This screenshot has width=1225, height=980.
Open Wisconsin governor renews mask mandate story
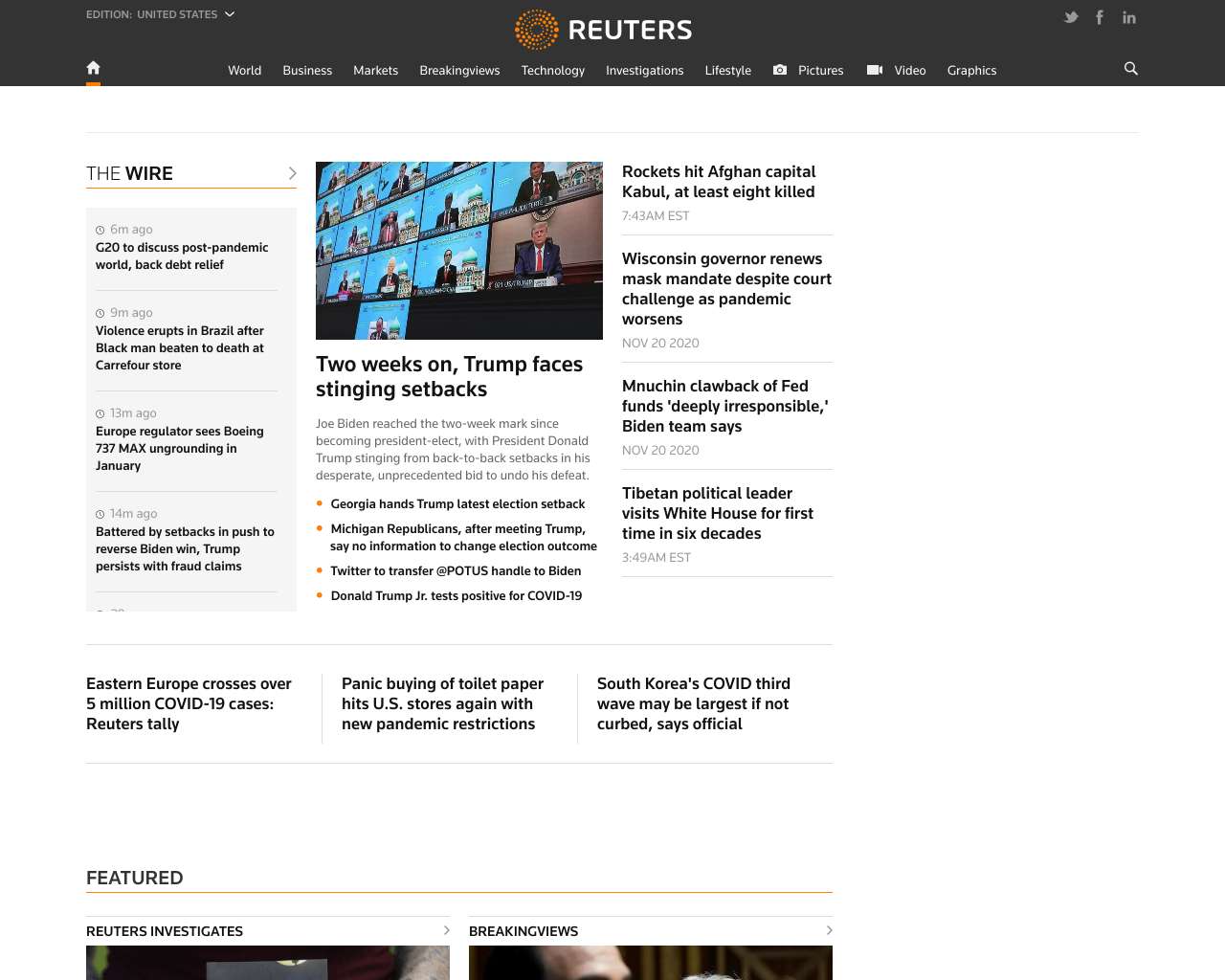pos(726,289)
